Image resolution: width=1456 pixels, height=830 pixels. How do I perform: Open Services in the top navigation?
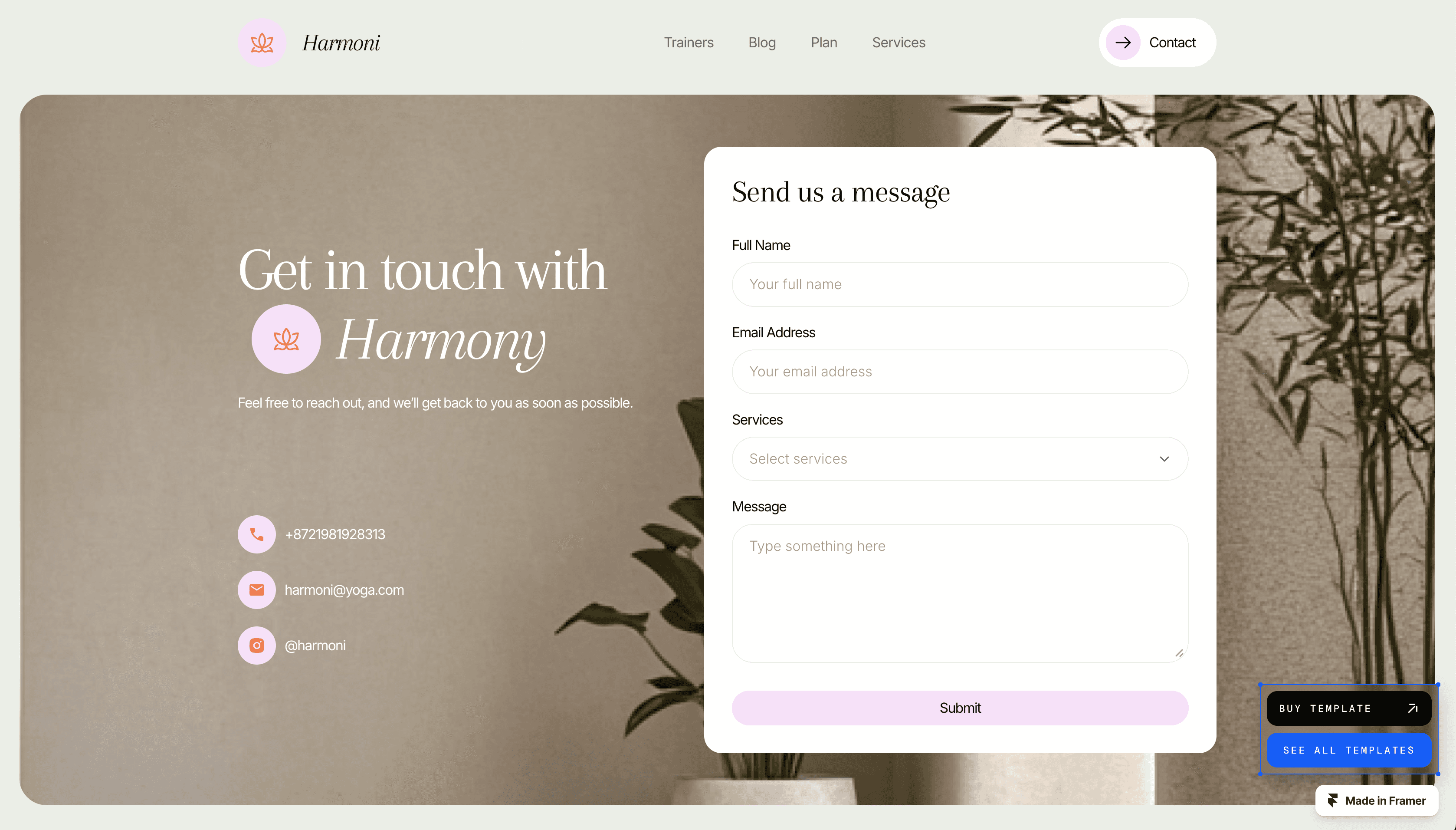coord(899,43)
